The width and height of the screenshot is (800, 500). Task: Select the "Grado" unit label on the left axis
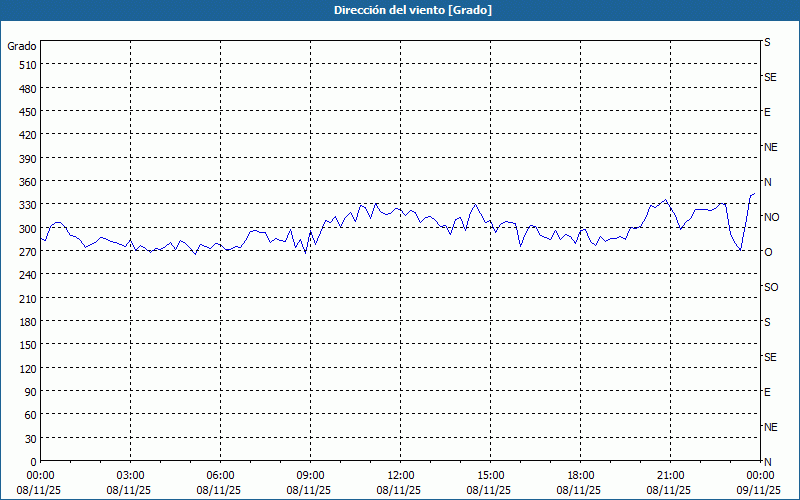coord(22,46)
